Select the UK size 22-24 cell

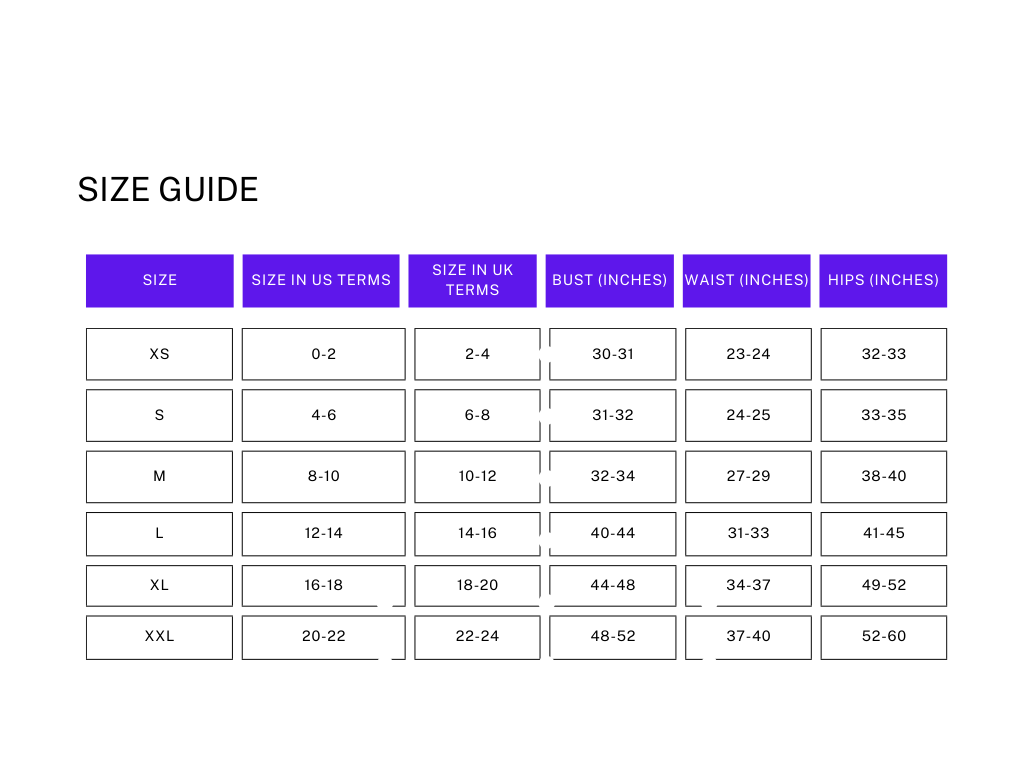(478, 637)
